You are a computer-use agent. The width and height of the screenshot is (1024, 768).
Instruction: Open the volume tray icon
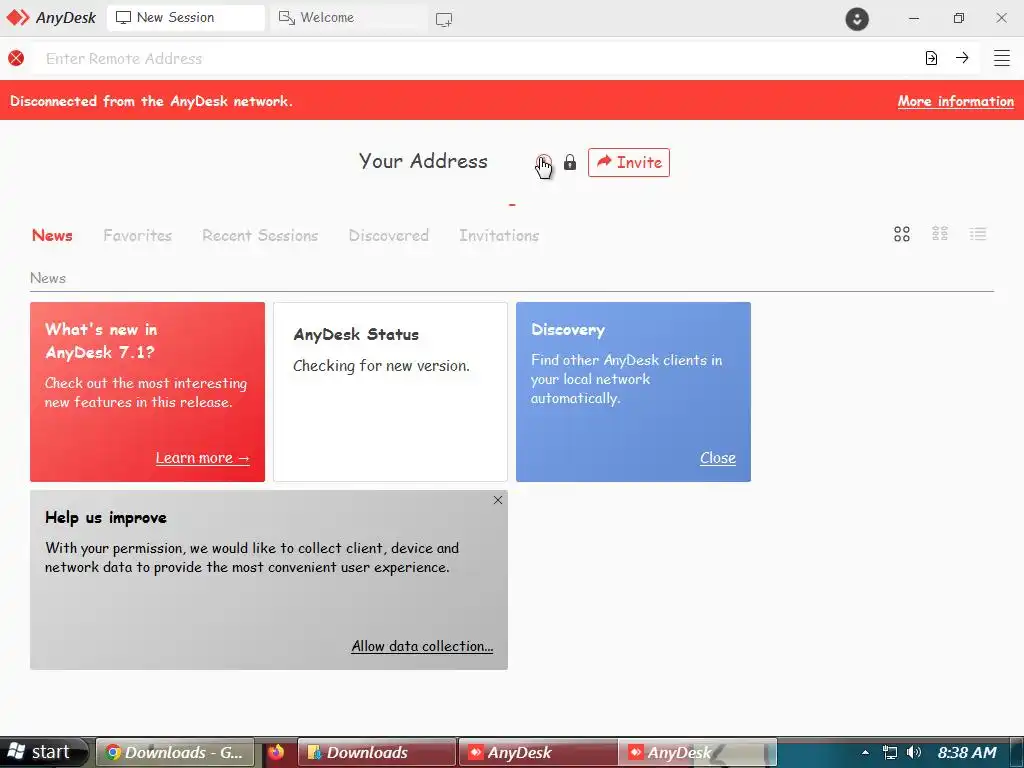click(x=914, y=752)
